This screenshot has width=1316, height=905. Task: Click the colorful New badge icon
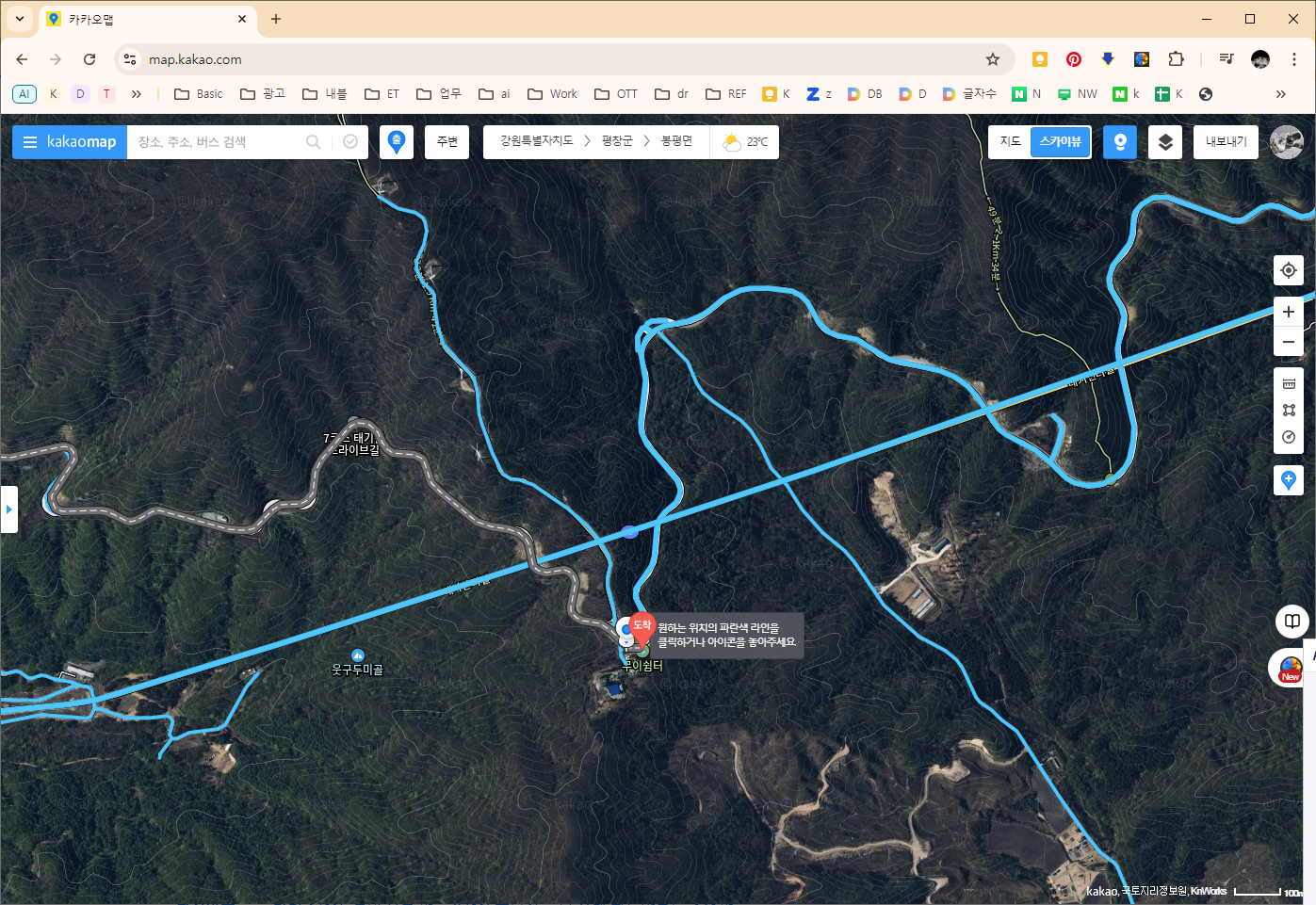(1290, 669)
